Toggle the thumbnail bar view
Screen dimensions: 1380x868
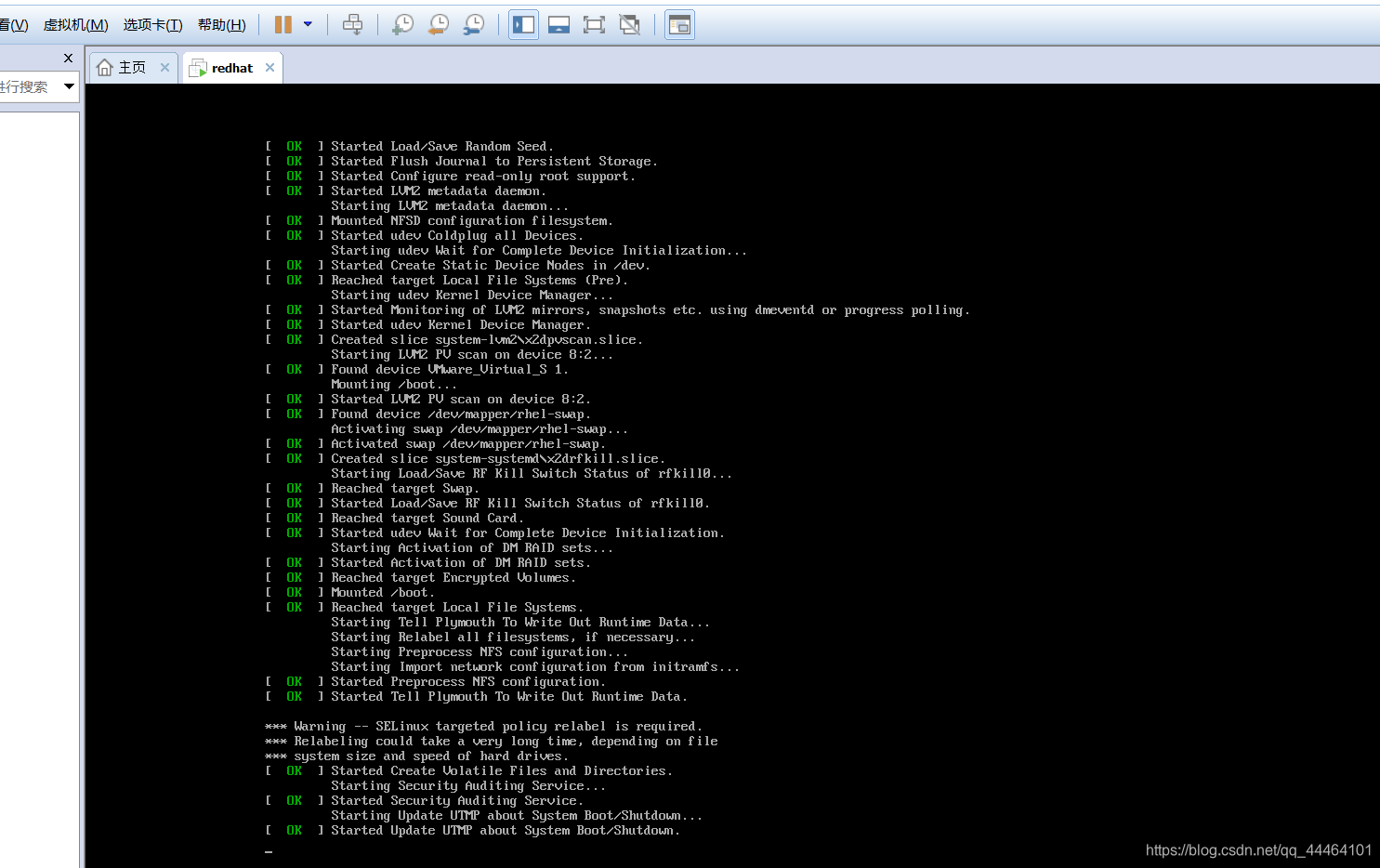pos(559,25)
